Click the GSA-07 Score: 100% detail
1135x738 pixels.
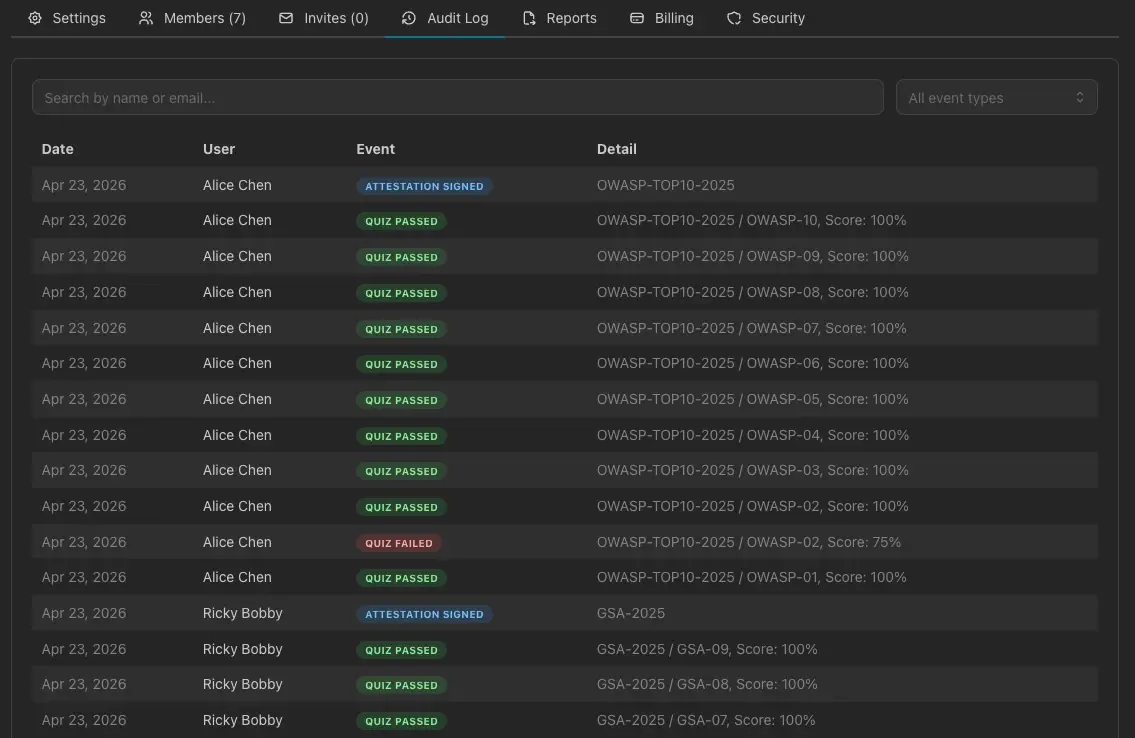coord(706,721)
